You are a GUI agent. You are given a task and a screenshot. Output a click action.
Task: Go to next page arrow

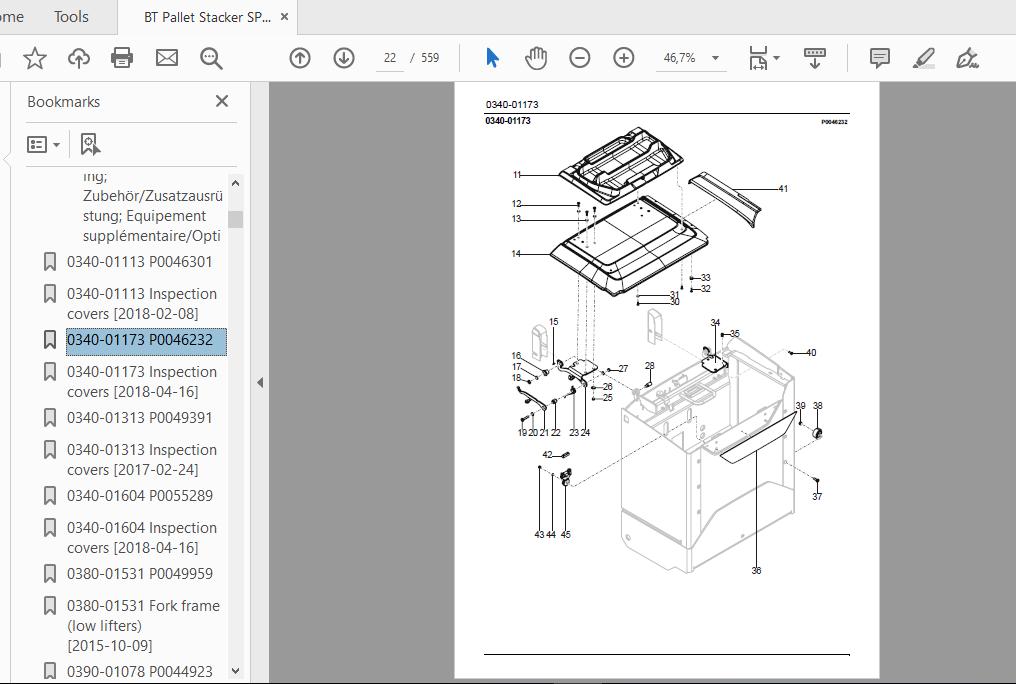pos(343,58)
